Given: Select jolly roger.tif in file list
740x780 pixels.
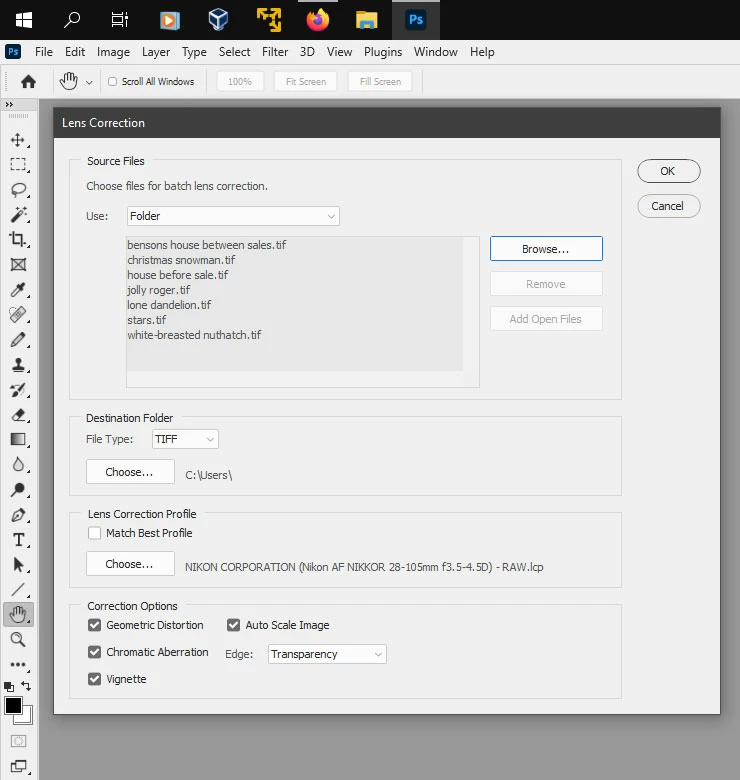Looking at the screenshot, I should pos(159,290).
